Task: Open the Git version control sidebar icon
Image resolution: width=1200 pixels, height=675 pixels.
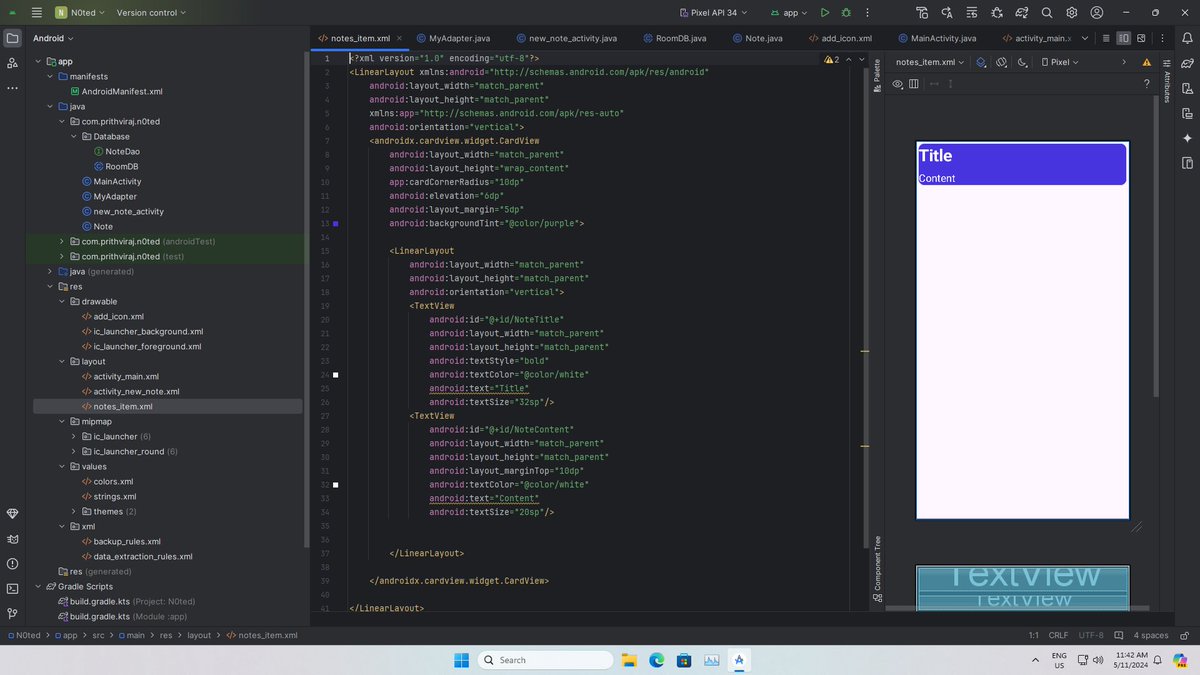Action: tap(12, 614)
